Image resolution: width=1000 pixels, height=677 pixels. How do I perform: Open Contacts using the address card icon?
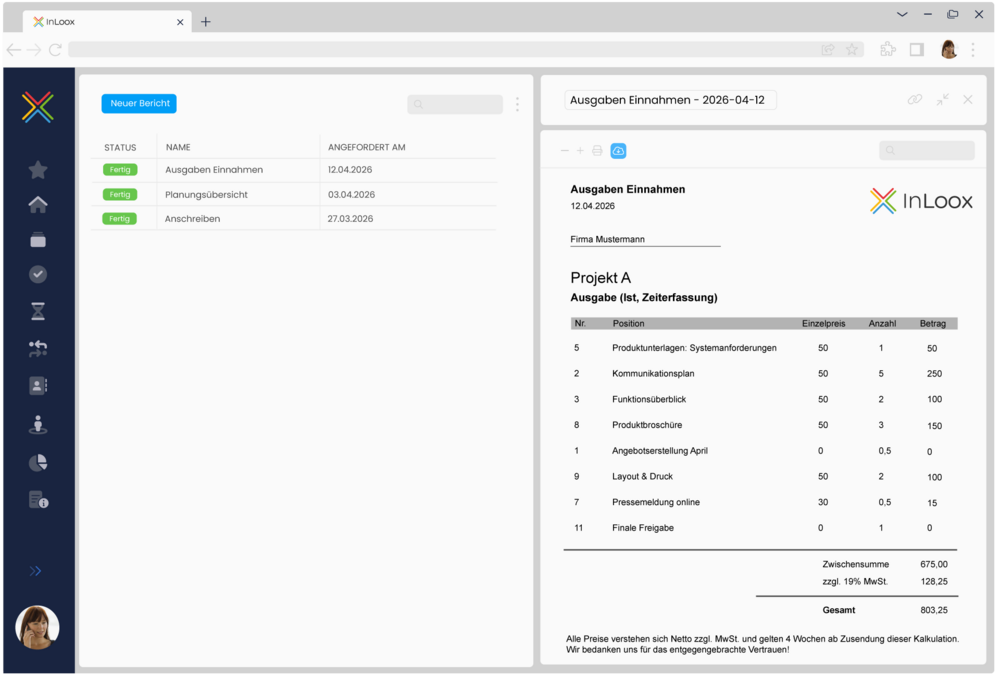(x=37, y=385)
